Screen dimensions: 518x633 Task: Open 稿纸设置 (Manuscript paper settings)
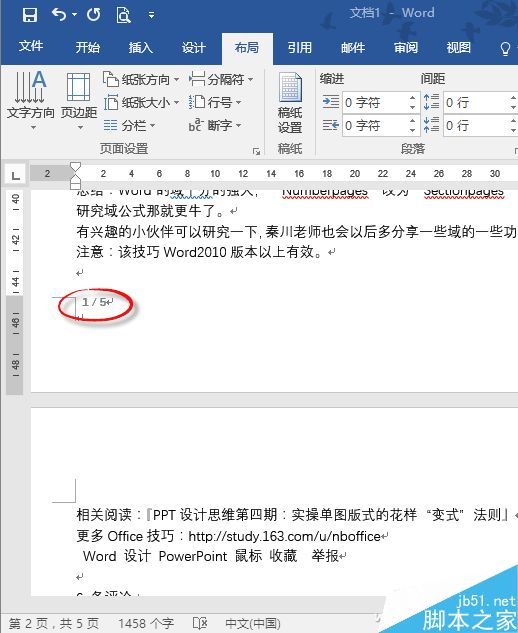290,103
